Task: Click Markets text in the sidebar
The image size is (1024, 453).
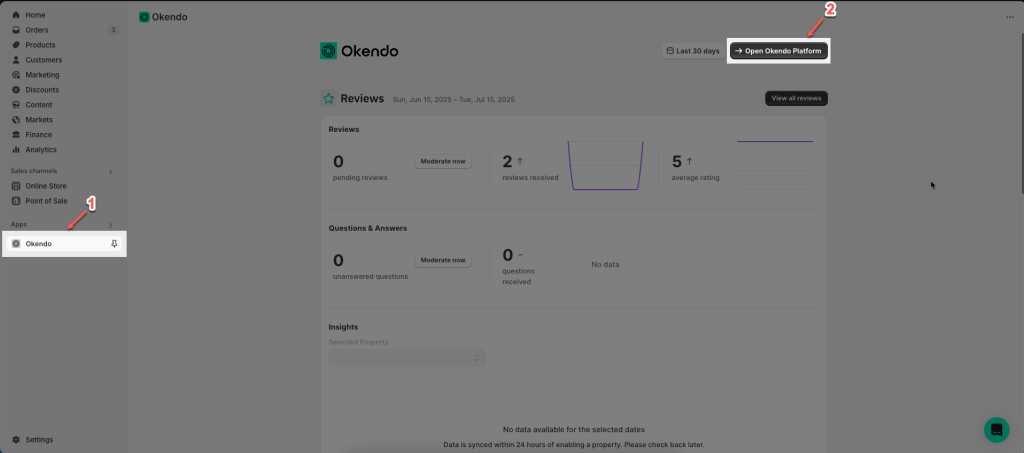Action: click(39, 119)
